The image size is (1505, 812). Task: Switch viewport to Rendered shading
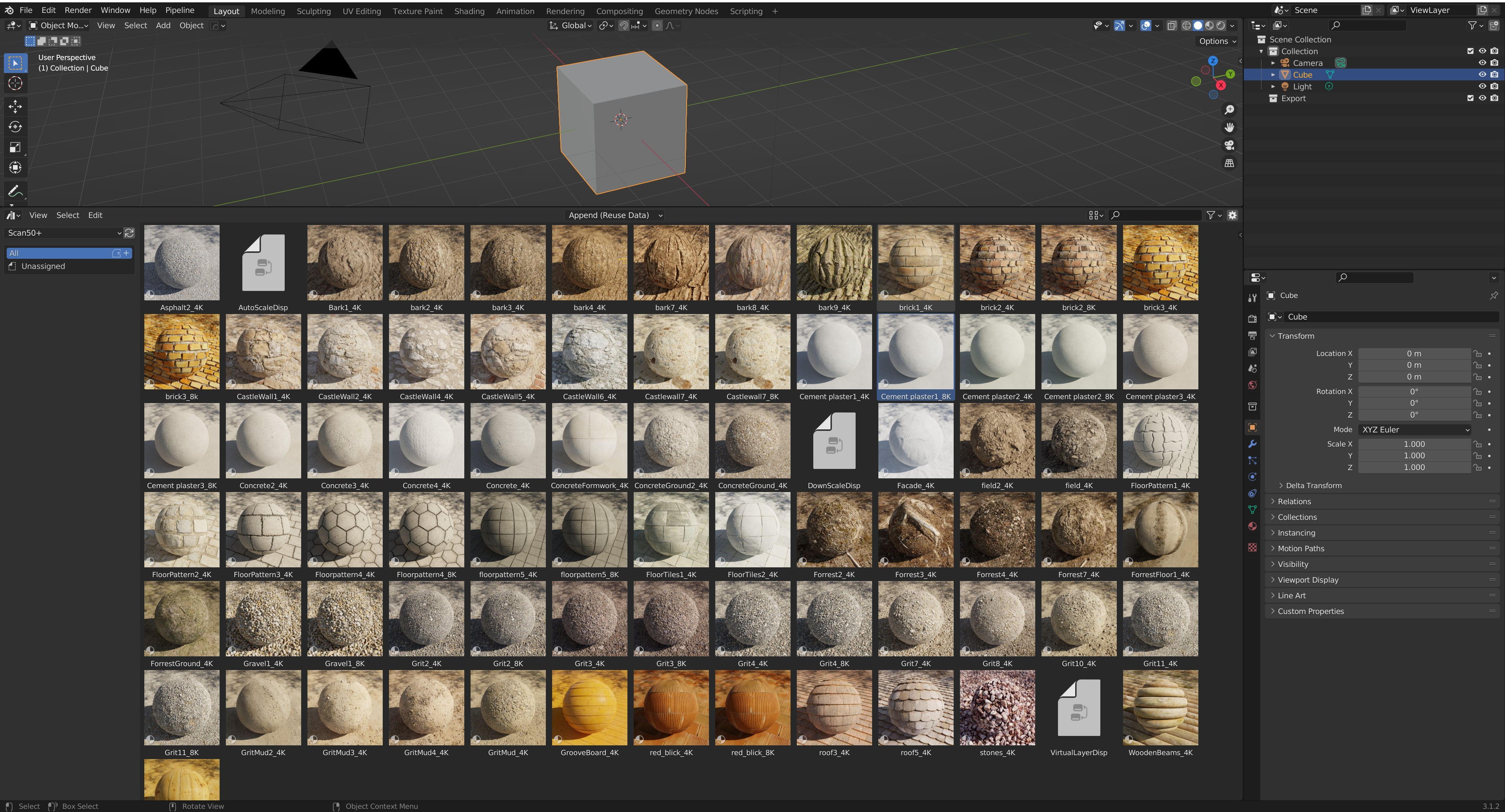[x=1220, y=25]
